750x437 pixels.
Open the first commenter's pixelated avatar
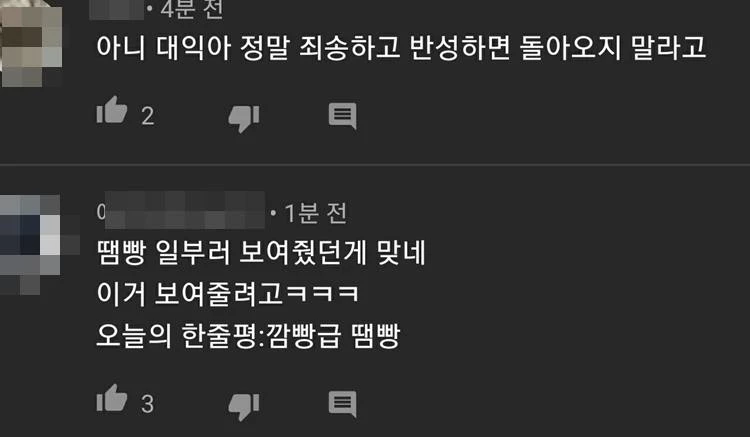pyautogui.click(x=31, y=44)
